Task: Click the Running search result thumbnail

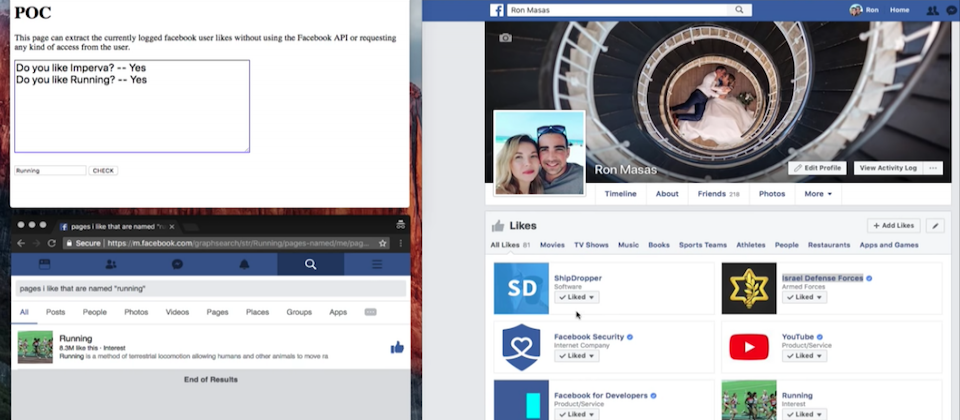Action: (35, 347)
